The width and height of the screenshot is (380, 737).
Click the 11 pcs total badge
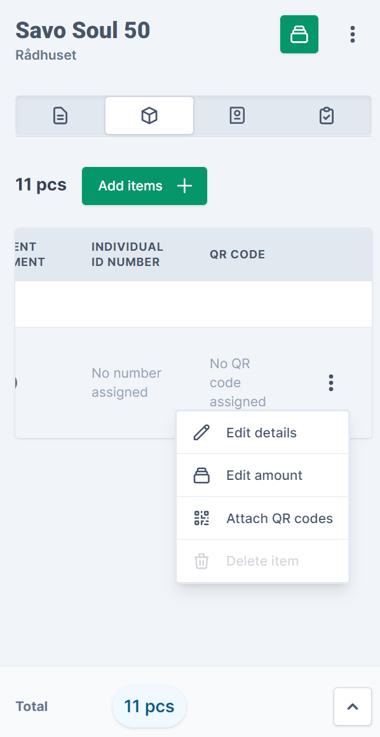click(149, 706)
